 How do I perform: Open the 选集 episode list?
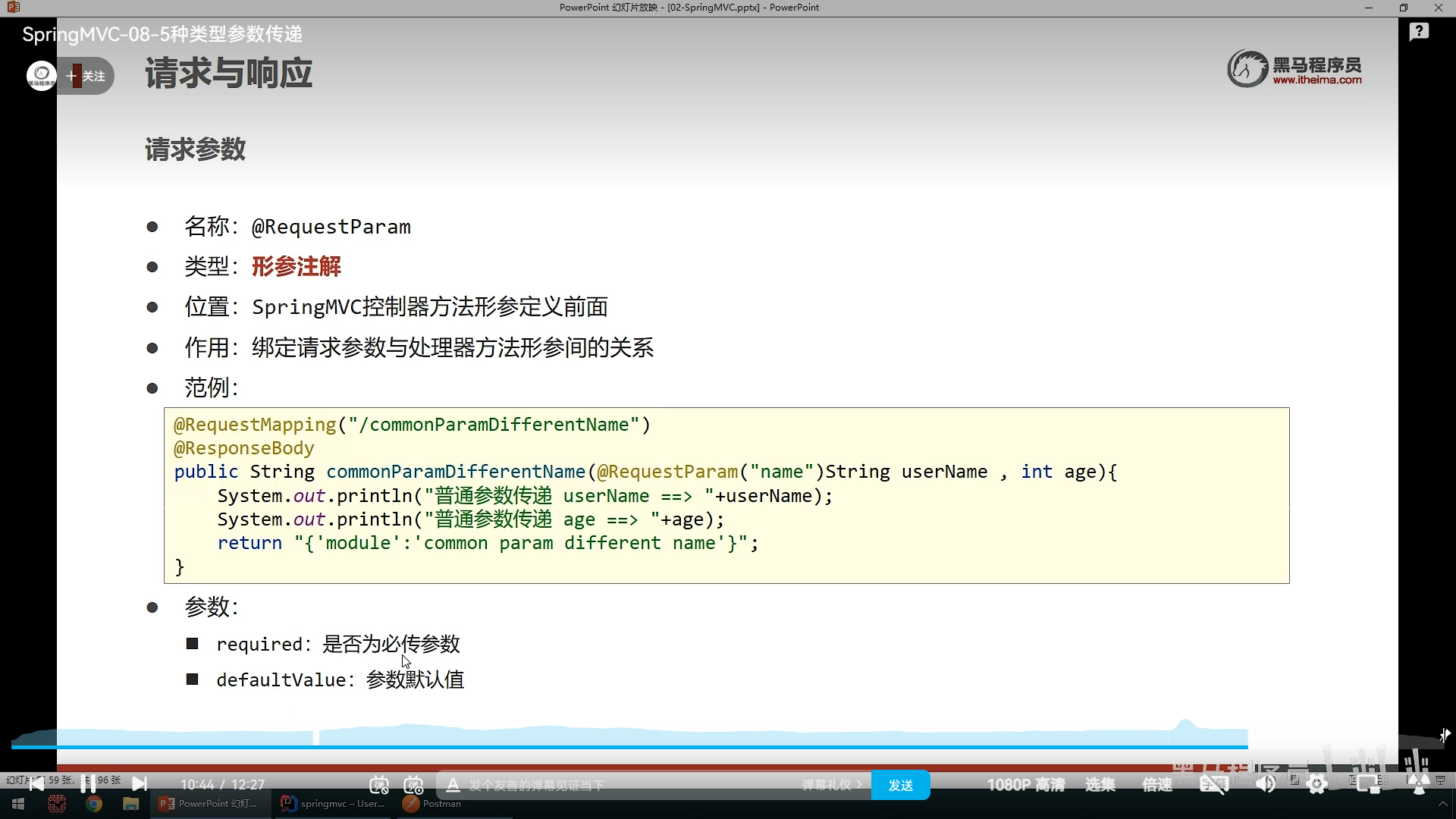[1100, 785]
